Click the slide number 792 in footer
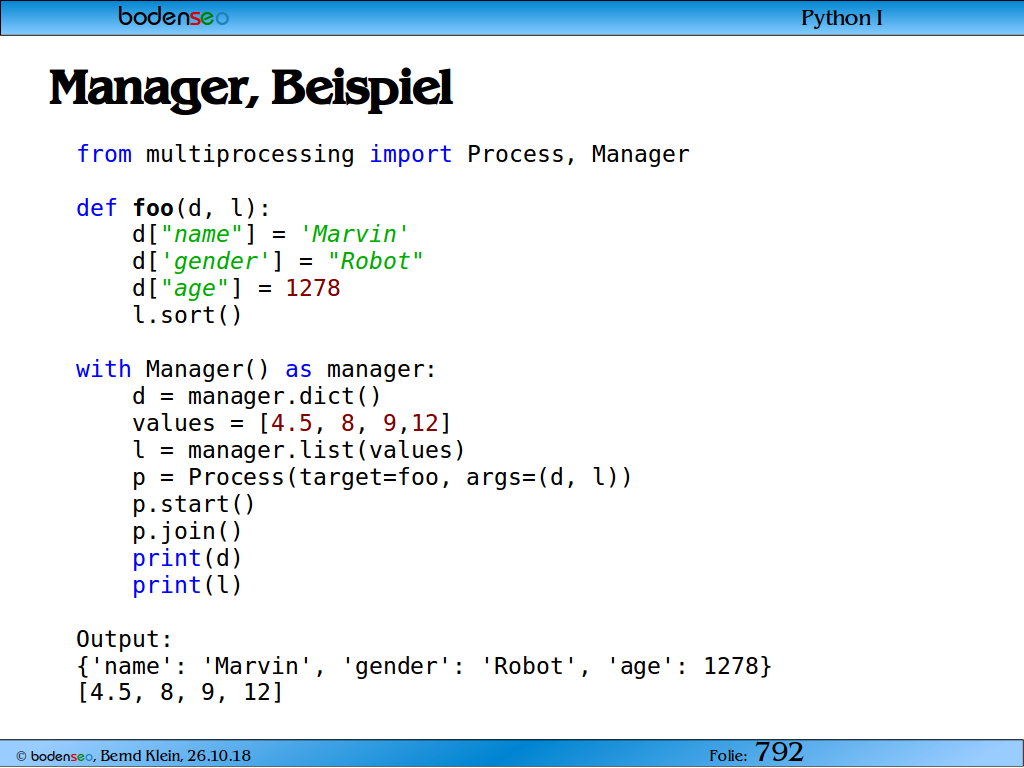The width and height of the screenshot is (1024, 768). [779, 752]
